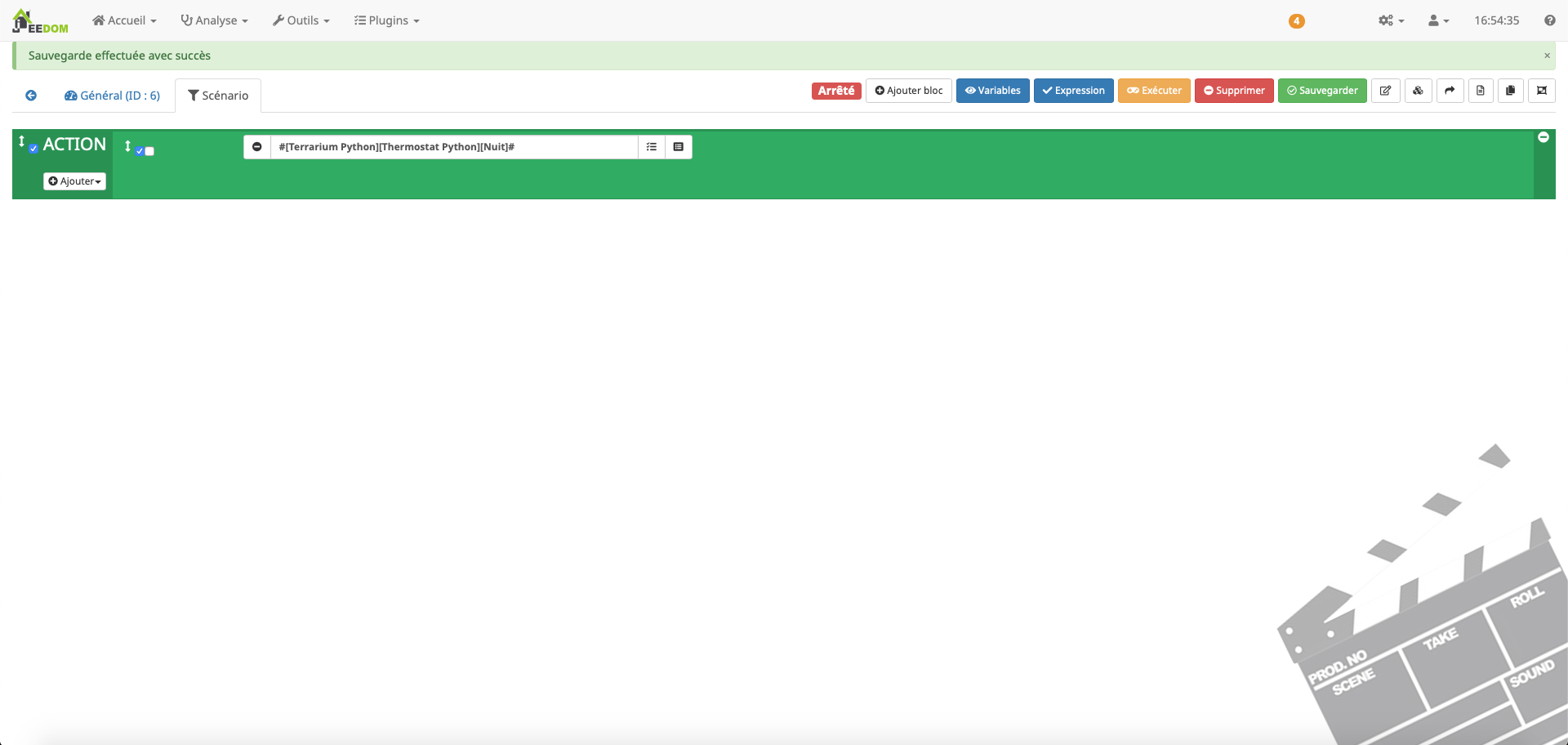Toggle the unchecked action line checkbox
Screen dimensions: 1568x745
point(149,151)
